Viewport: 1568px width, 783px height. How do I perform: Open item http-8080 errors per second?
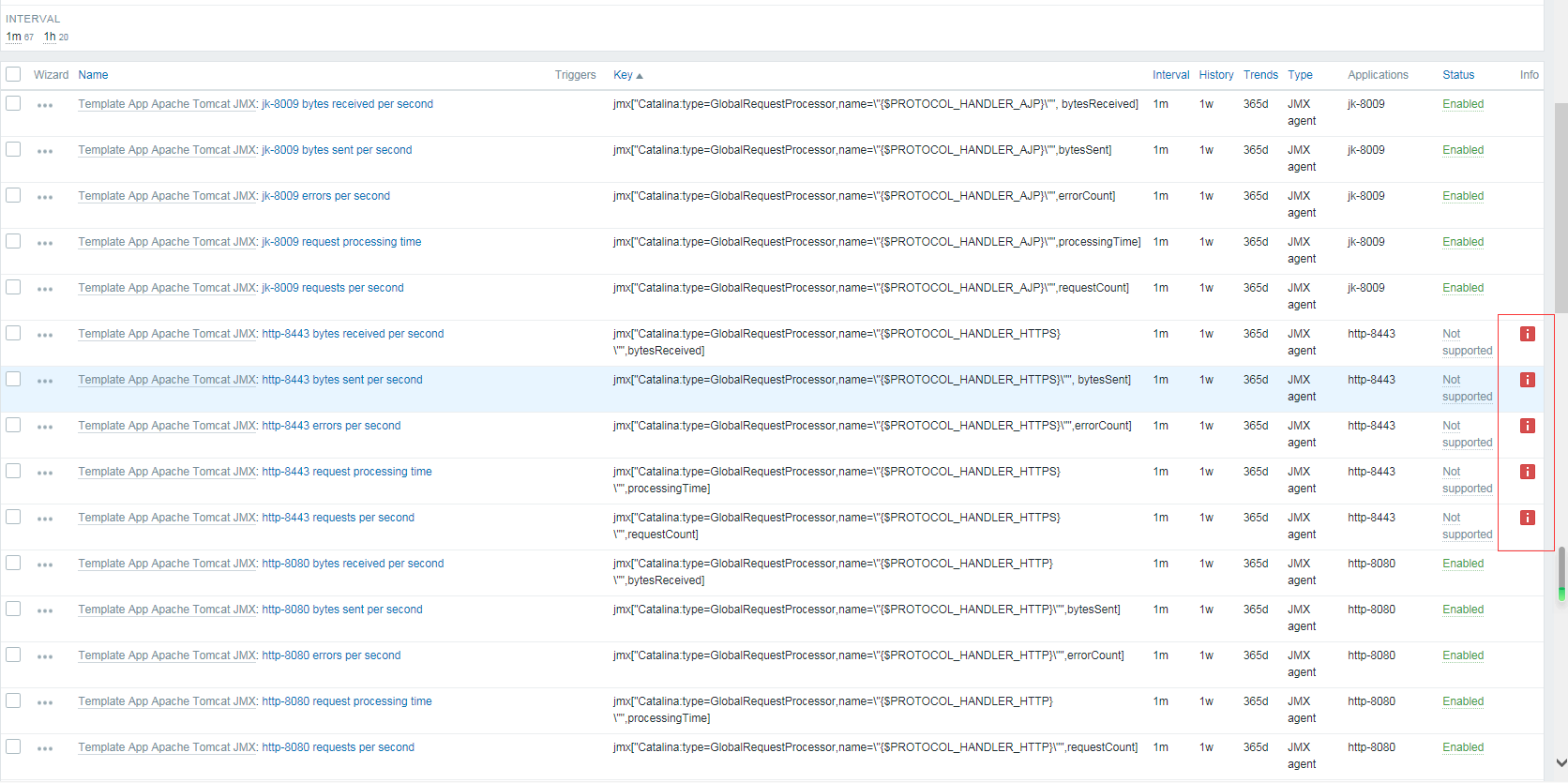[331, 655]
